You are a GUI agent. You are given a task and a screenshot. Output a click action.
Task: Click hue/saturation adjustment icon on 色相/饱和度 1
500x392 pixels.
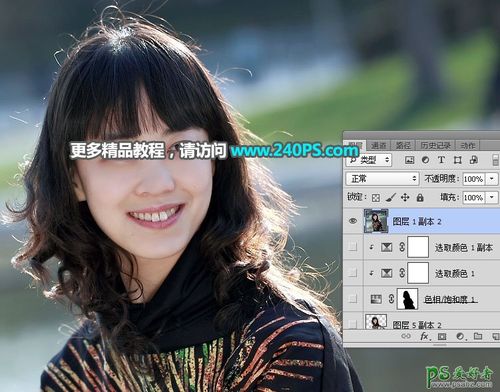click(x=376, y=299)
